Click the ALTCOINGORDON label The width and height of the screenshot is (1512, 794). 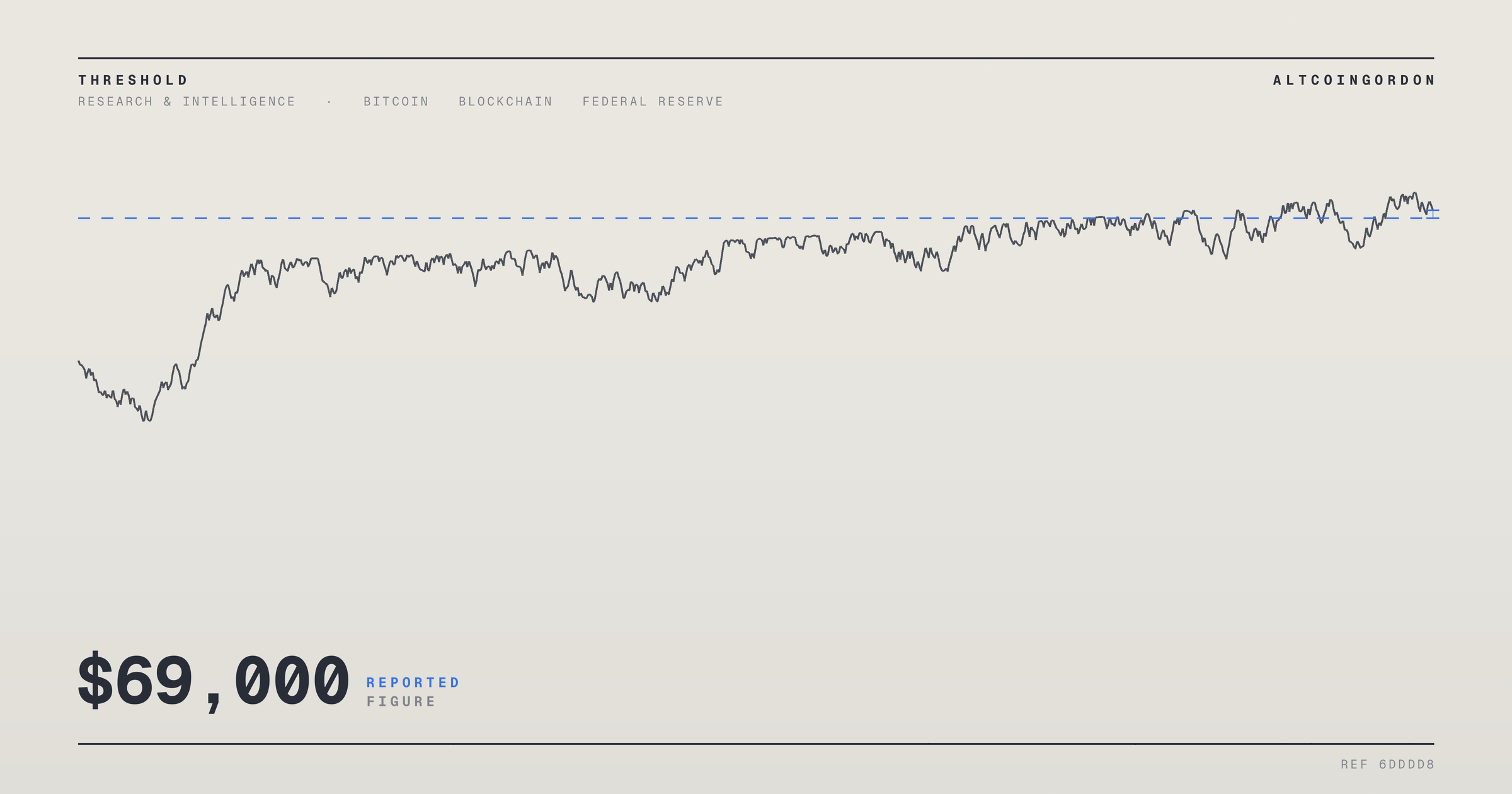tap(1353, 80)
